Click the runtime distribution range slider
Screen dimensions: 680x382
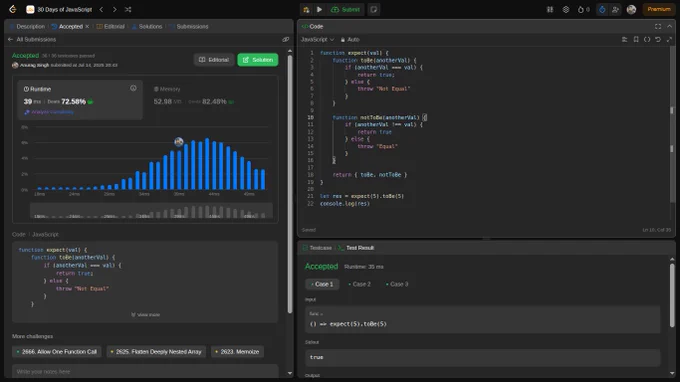coord(151,211)
